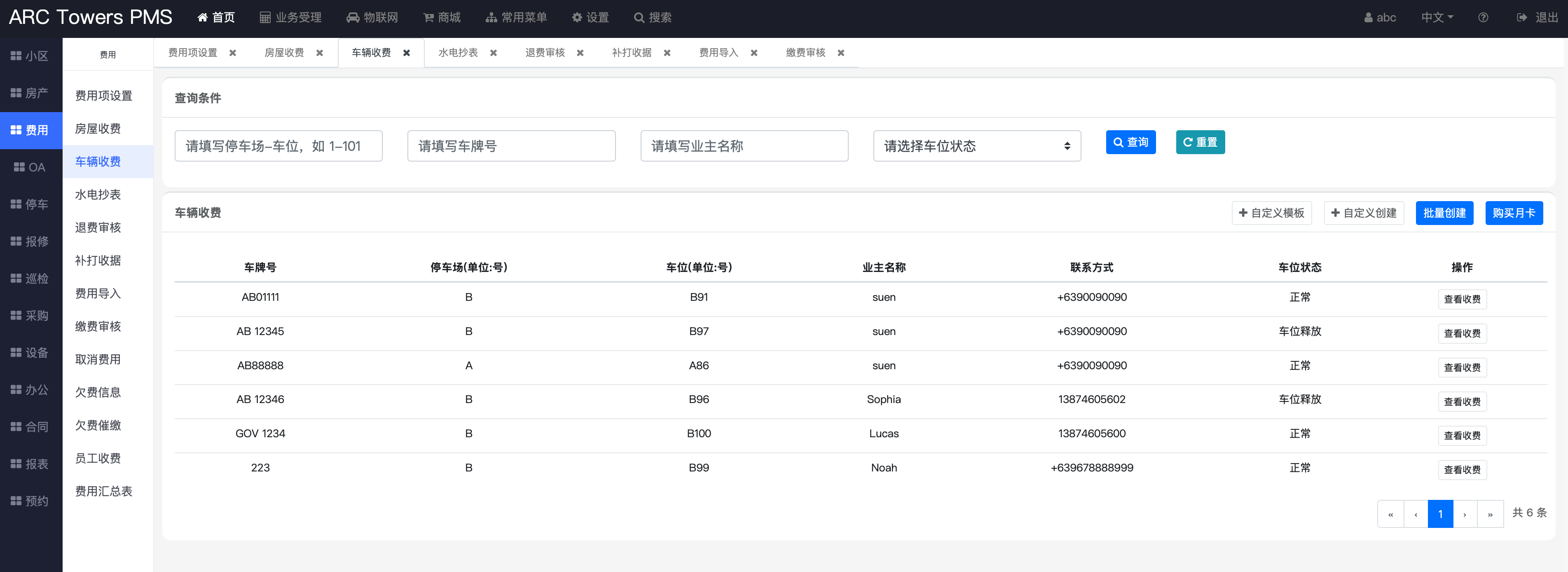Open 商城 shopping cart menu
Image resolution: width=1568 pixels, height=572 pixels.
click(428, 18)
